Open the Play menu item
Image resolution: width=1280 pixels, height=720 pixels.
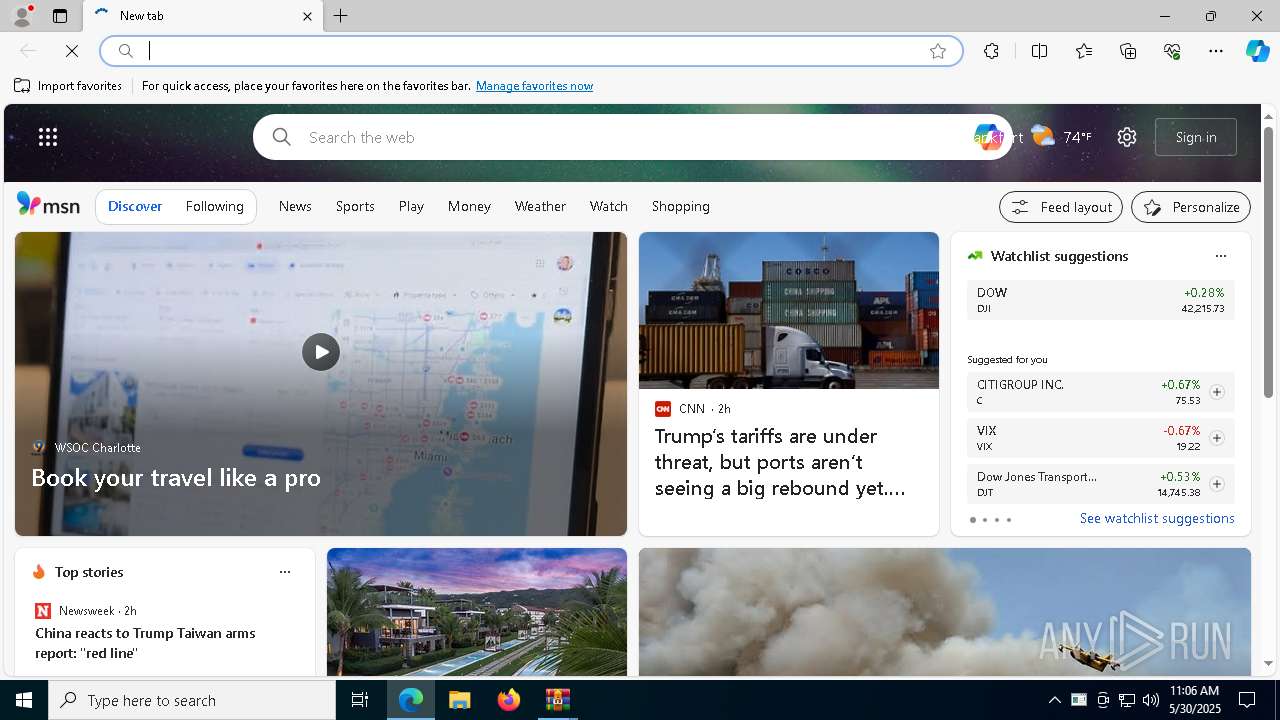click(411, 206)
